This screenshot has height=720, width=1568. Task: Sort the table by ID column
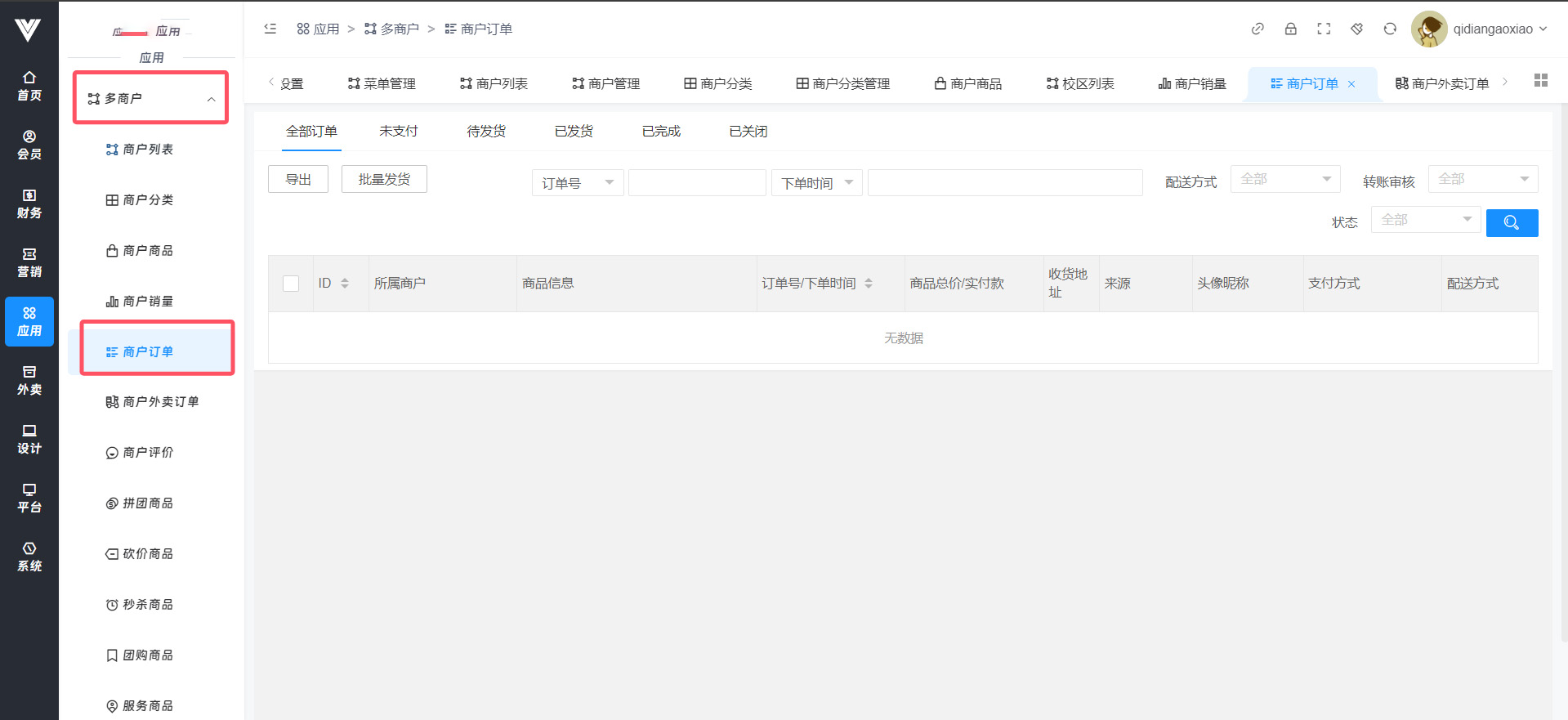click(x=345, y=284)
